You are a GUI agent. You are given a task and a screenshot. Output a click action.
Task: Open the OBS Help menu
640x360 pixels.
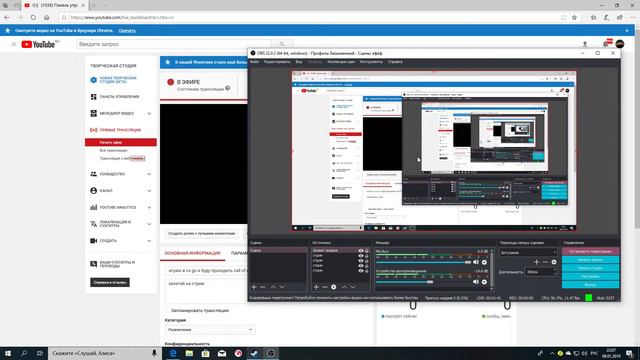click(x=395, y=62)
